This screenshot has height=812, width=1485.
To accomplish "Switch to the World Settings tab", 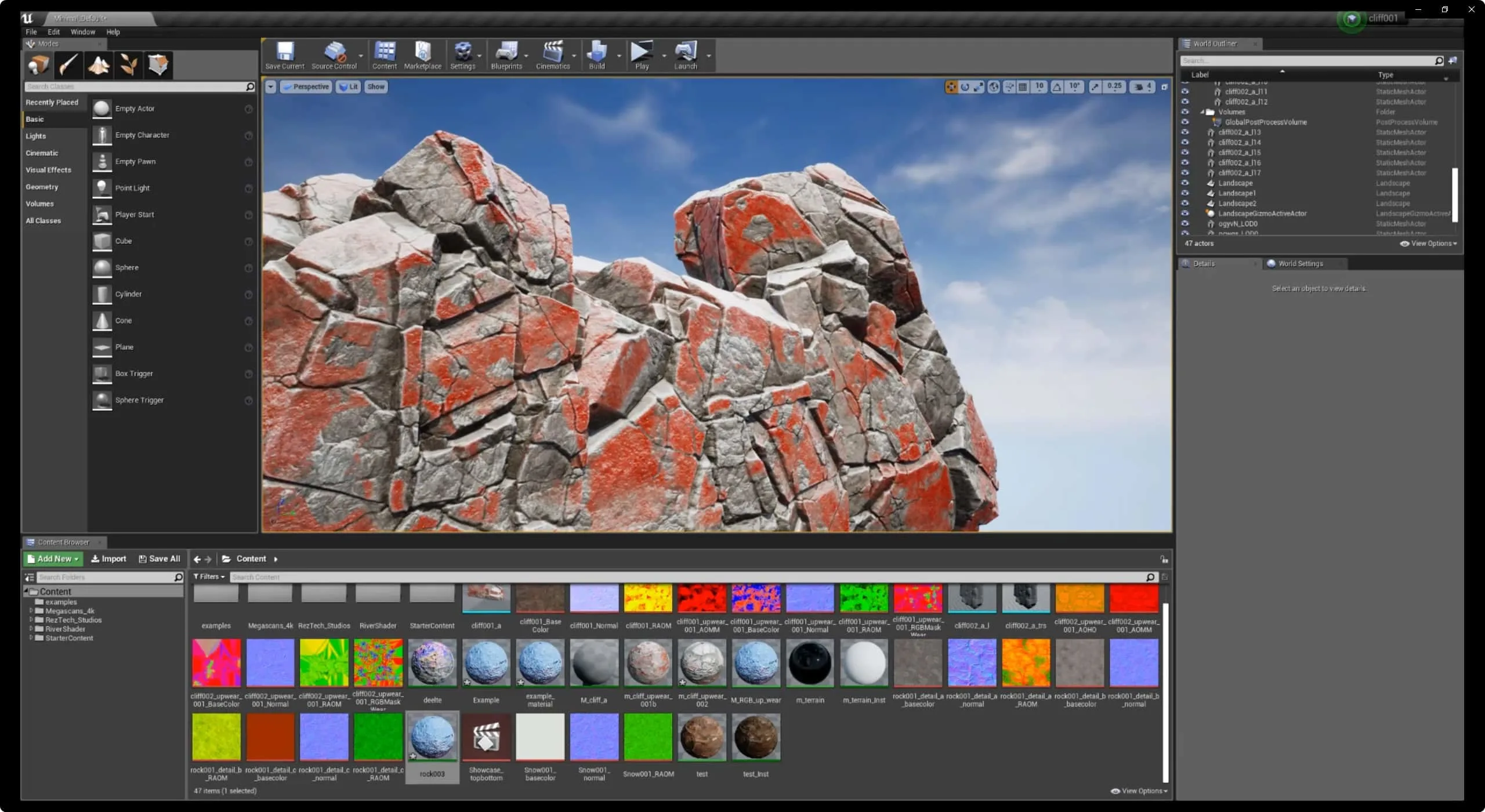I will 1299,263.
